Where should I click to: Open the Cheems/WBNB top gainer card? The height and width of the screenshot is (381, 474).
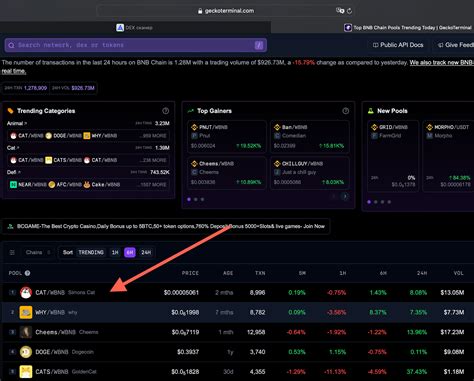(227, 173)
